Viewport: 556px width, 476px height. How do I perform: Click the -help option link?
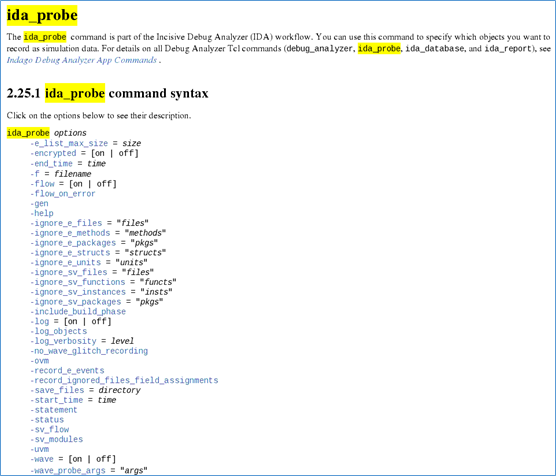click(x=42, y=213)
